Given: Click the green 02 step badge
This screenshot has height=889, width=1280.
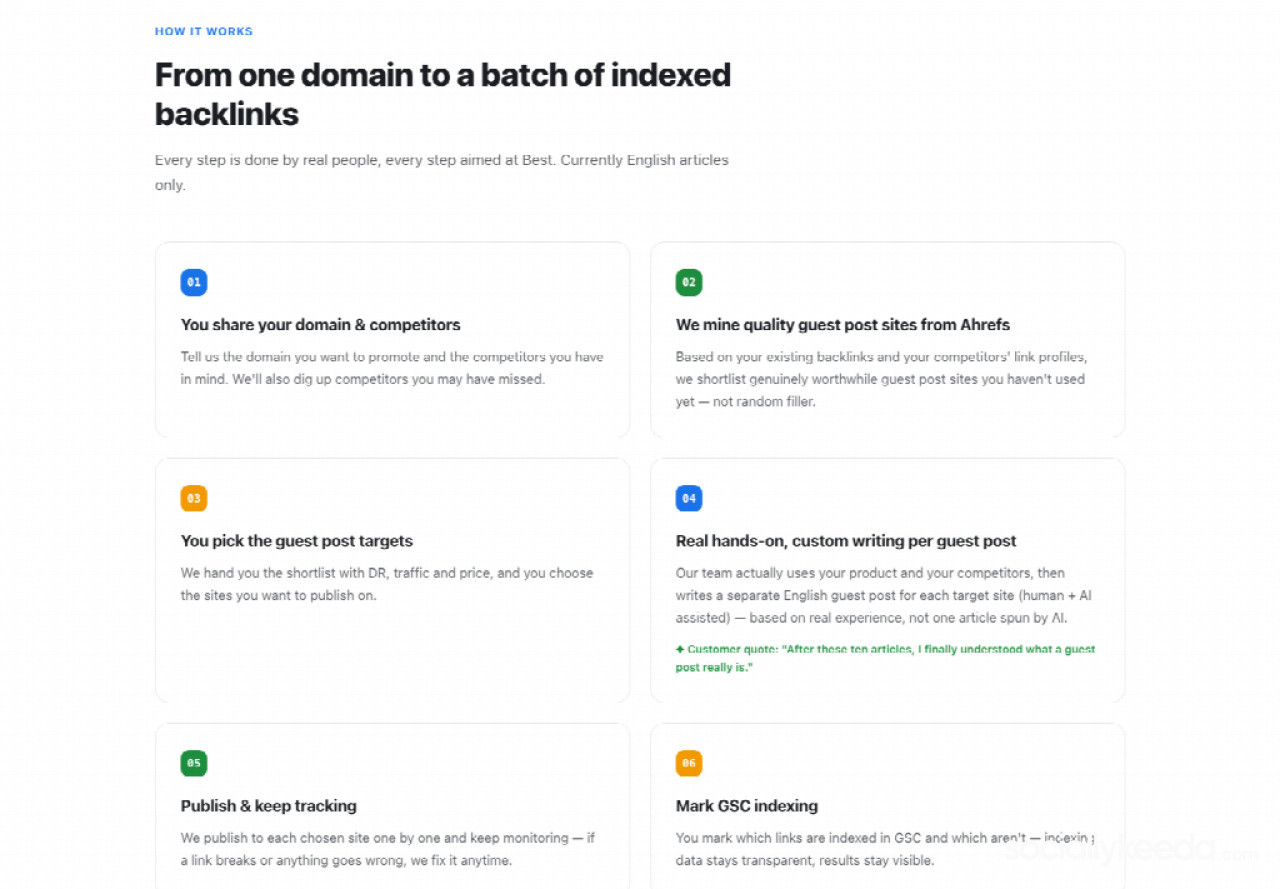Looking at the screenshot, I should point(689,283).
